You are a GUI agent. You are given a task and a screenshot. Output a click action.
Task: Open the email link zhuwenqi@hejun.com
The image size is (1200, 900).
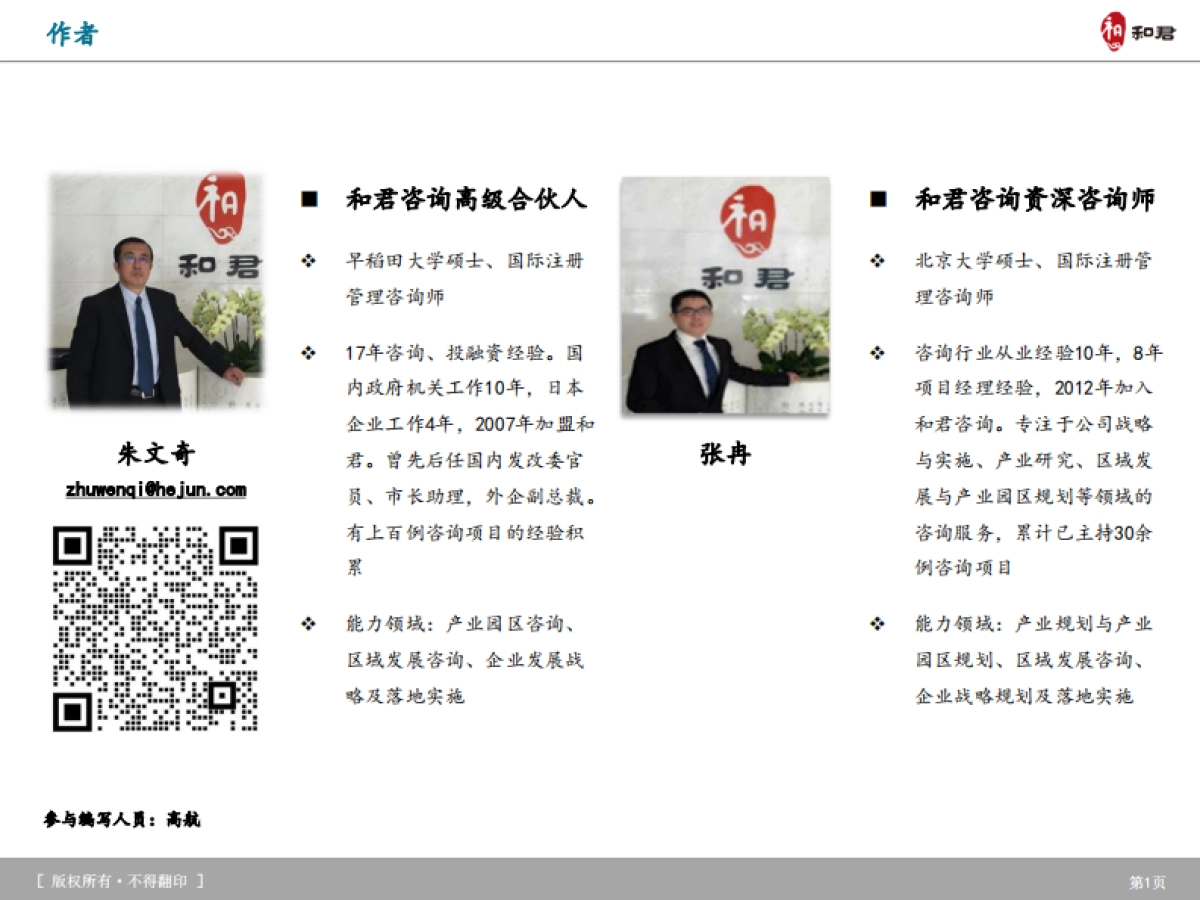[x=157, y=489]
